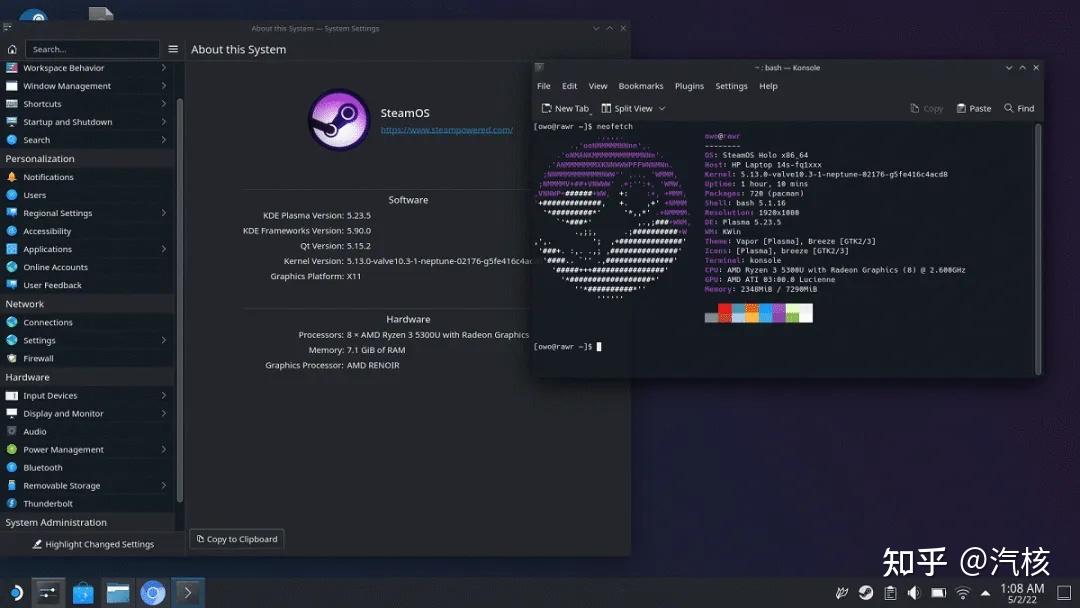This screenshot has height=608, width=1080.
Task: Click Find in the Konsole toolbar
Action: point(1019,108)
